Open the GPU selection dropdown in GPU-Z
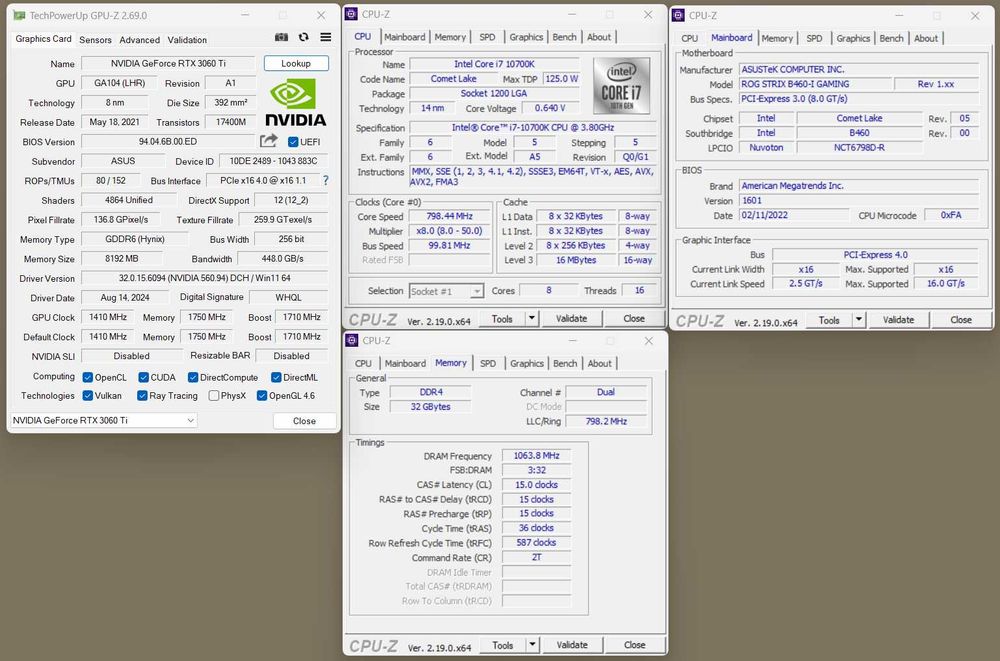 [x=103, y=420]
